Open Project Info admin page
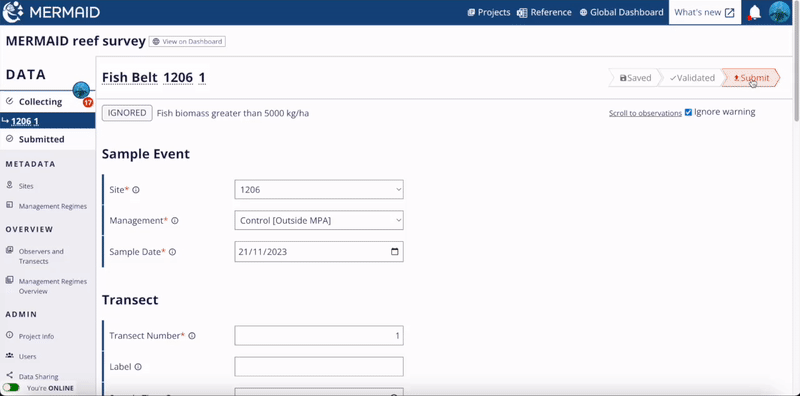 point(36,336)
